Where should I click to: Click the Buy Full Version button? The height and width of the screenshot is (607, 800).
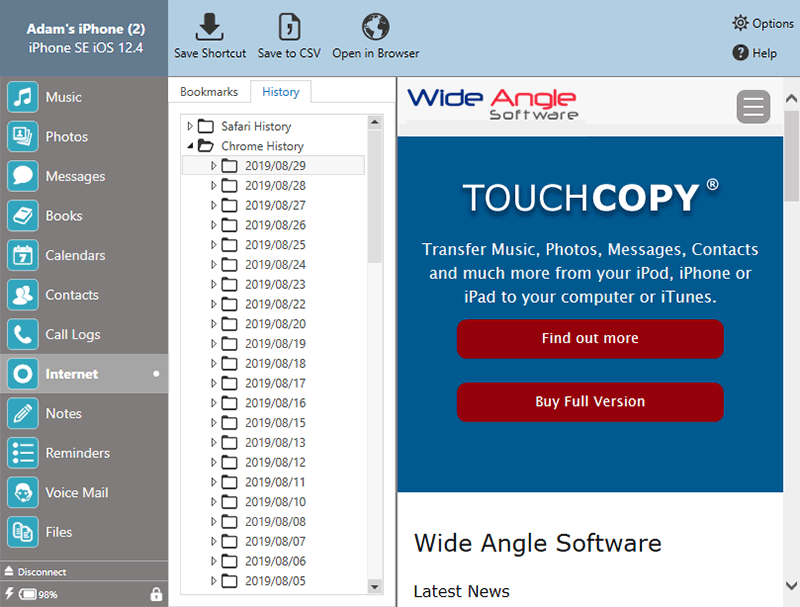(590, 401)
